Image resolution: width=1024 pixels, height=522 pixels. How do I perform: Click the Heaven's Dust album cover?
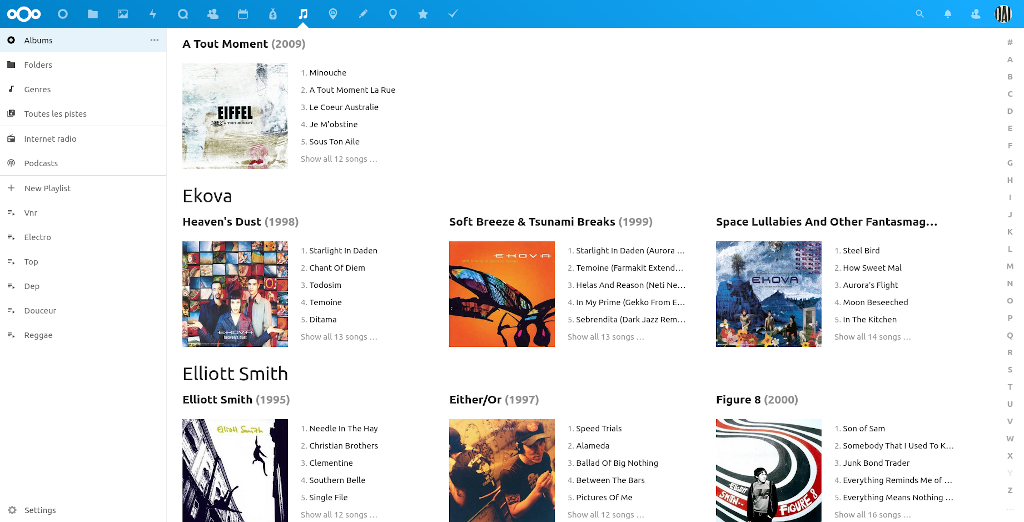pyautogui.click(x=235, y=294)
